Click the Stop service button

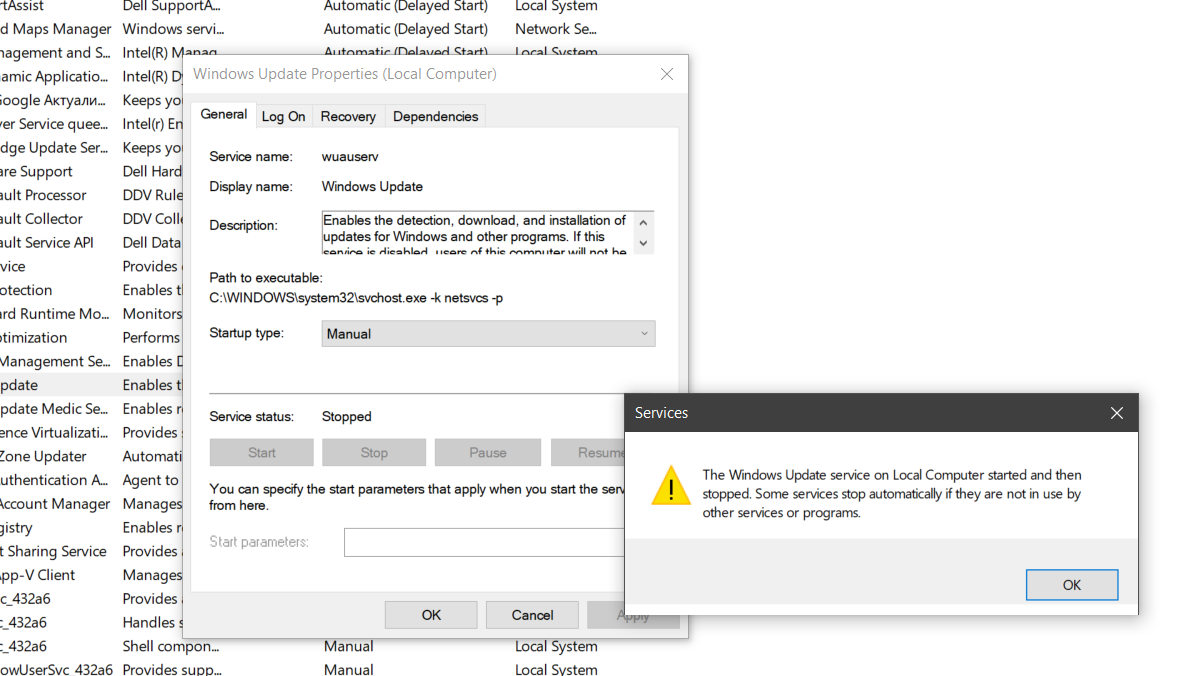(x=374, y=453)
